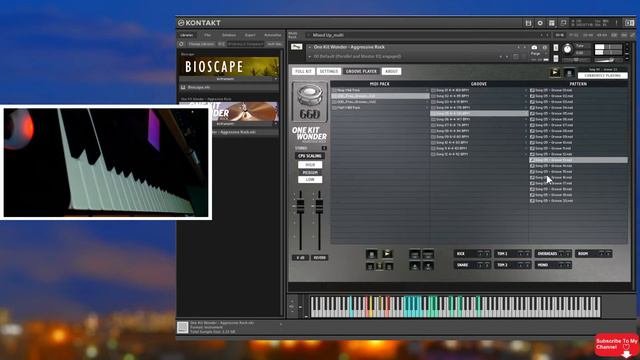
Task: Click the Tom 2 mixer channel label
Action: [502, 265]
